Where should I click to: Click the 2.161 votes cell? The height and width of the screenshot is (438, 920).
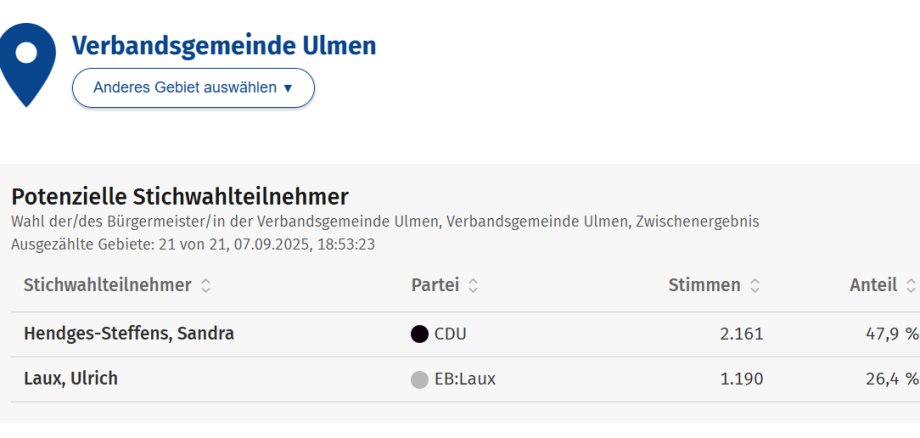(742, 334)
